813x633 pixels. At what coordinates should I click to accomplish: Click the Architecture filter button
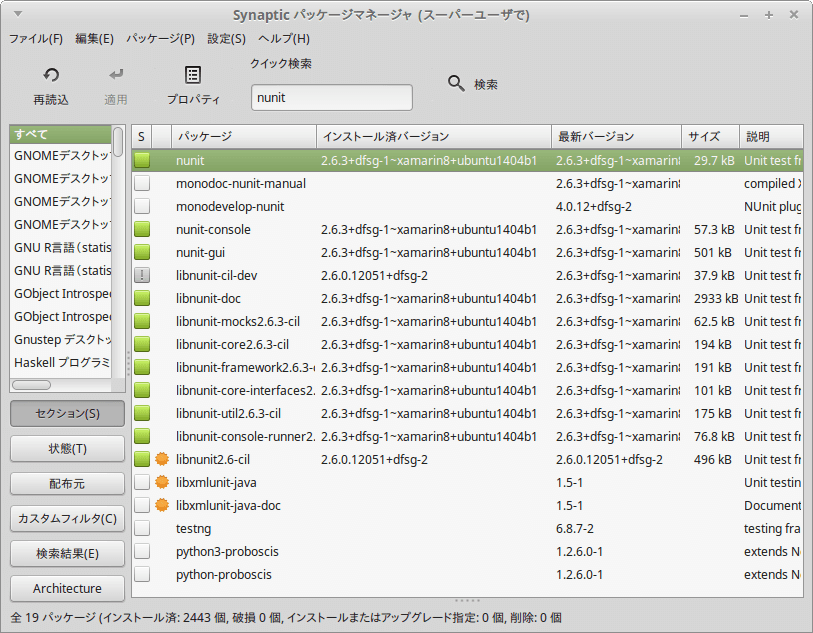[67, 588]
